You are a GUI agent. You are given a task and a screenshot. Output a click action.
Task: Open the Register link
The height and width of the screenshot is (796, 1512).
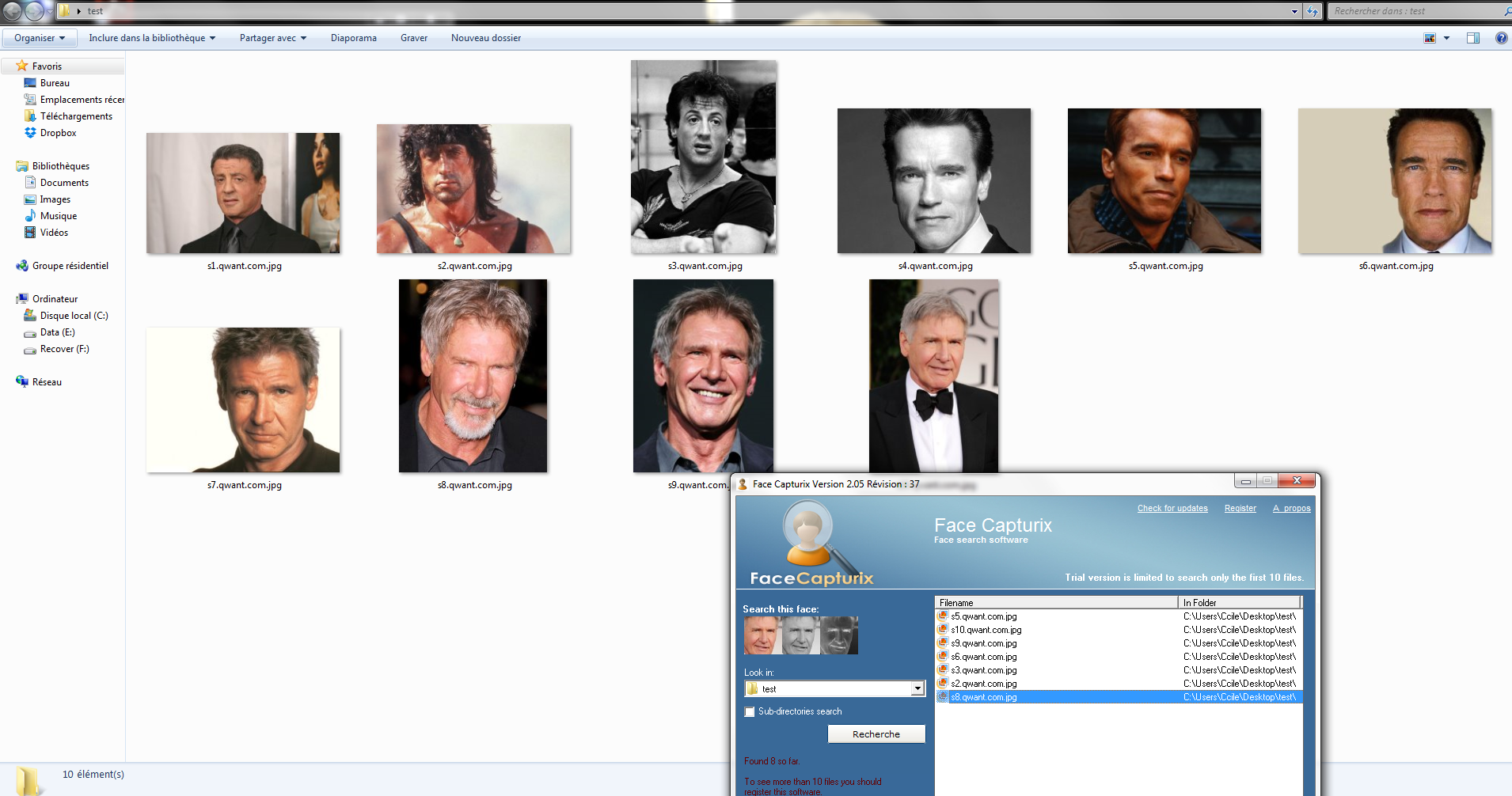coord(1240,508)
